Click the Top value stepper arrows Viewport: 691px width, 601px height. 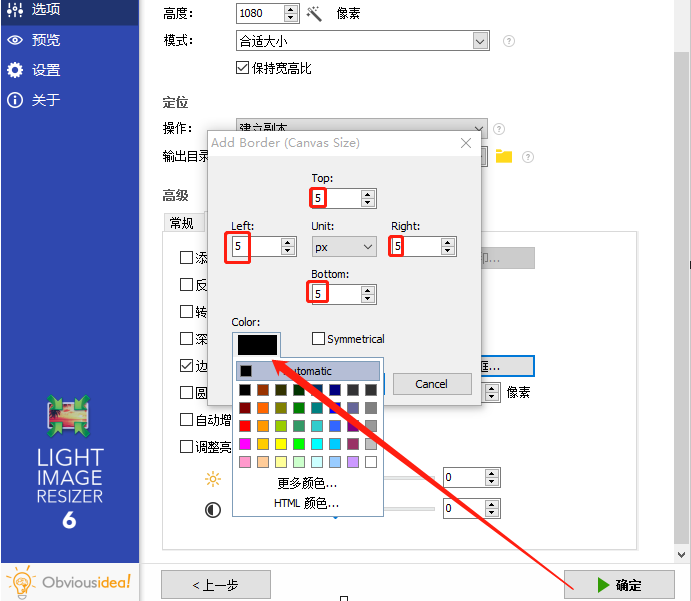368,198
